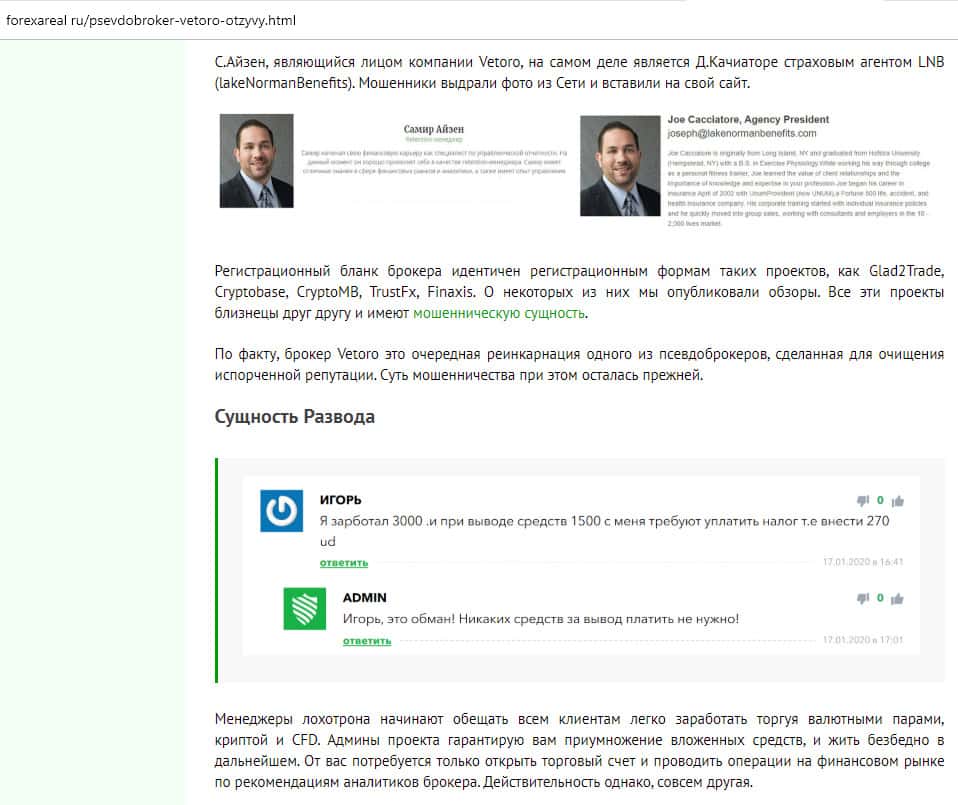Screen dimensions: 958x805
Task: Click the 'Сущность Развода' heading
Action: (x=294, y=417)
